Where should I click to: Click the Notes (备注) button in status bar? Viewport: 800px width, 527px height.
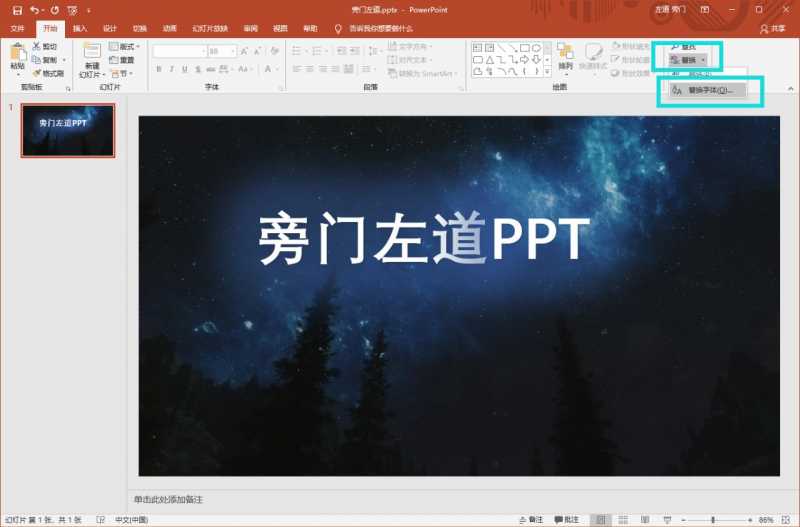click(531, 519)
